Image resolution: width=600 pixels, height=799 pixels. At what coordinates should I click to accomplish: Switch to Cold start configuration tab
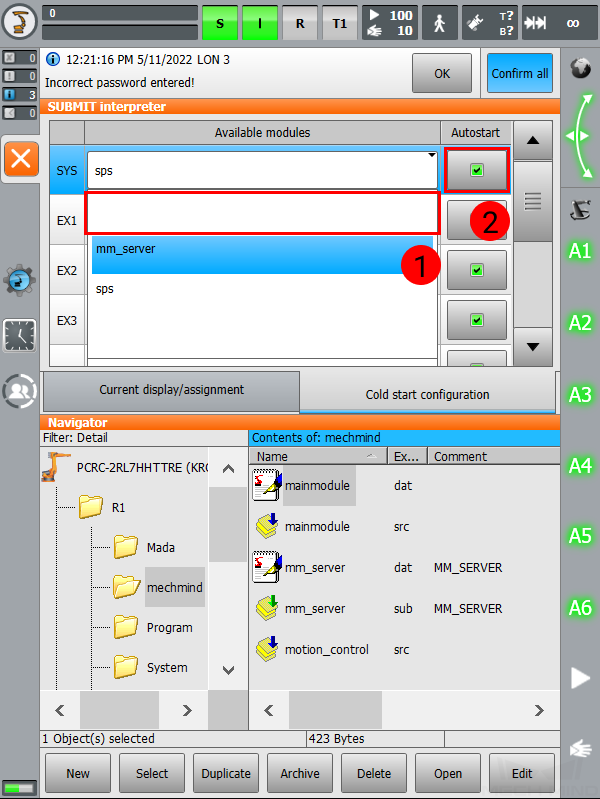tap(427, 394)
